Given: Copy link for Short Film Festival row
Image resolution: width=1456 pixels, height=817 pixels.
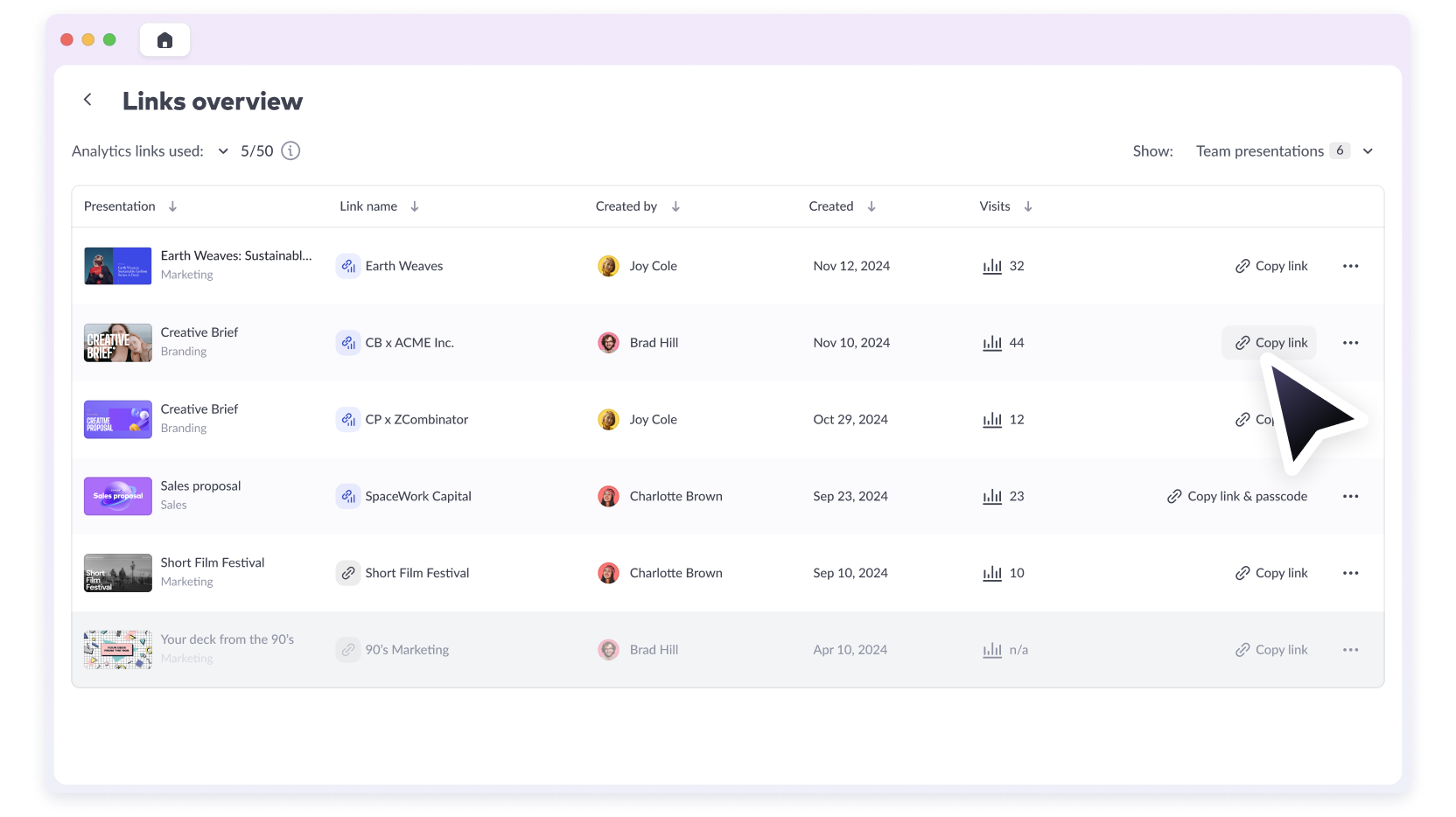Looking at the screenshot, I should tap(1271, 573).
